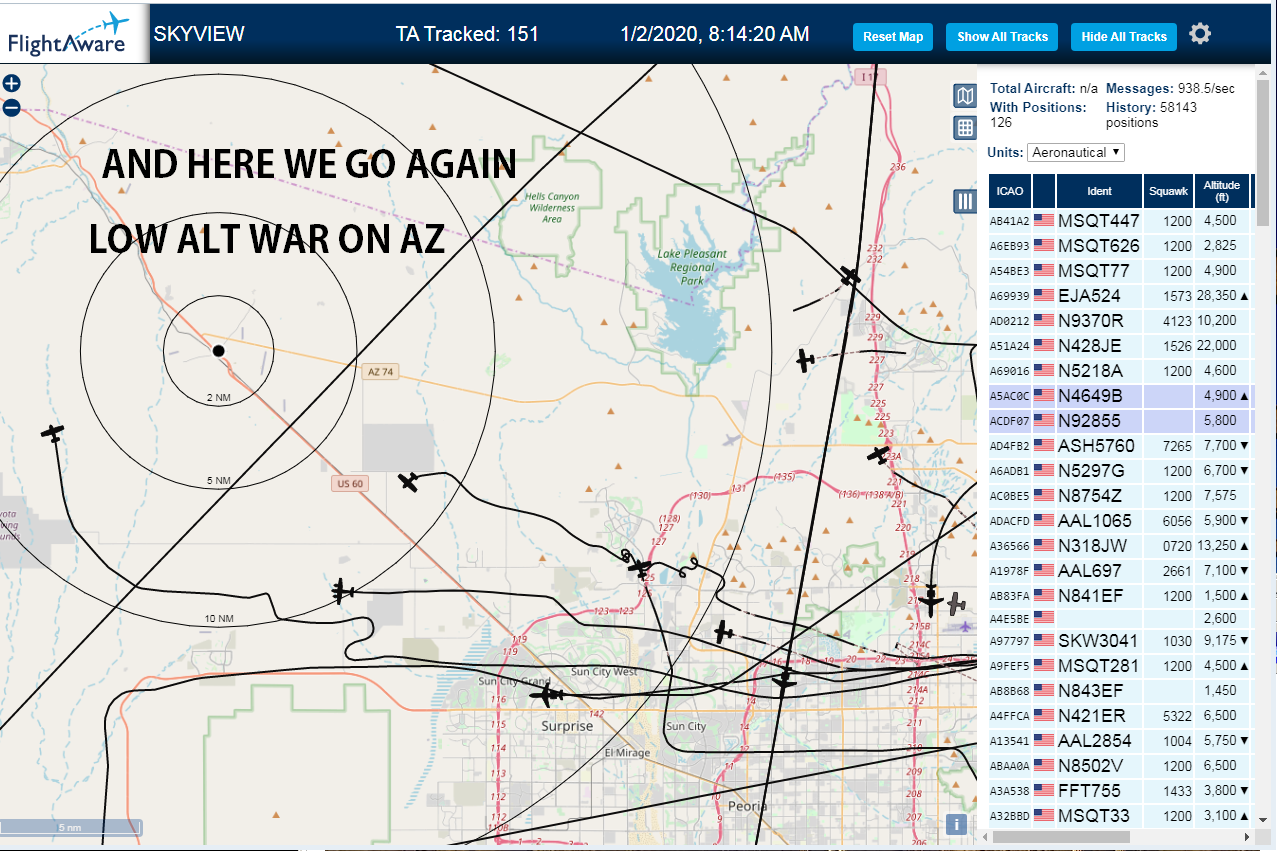Zoom in the map with plus icon
This screenshot has height=851, width=1277.
click(11, 84)
